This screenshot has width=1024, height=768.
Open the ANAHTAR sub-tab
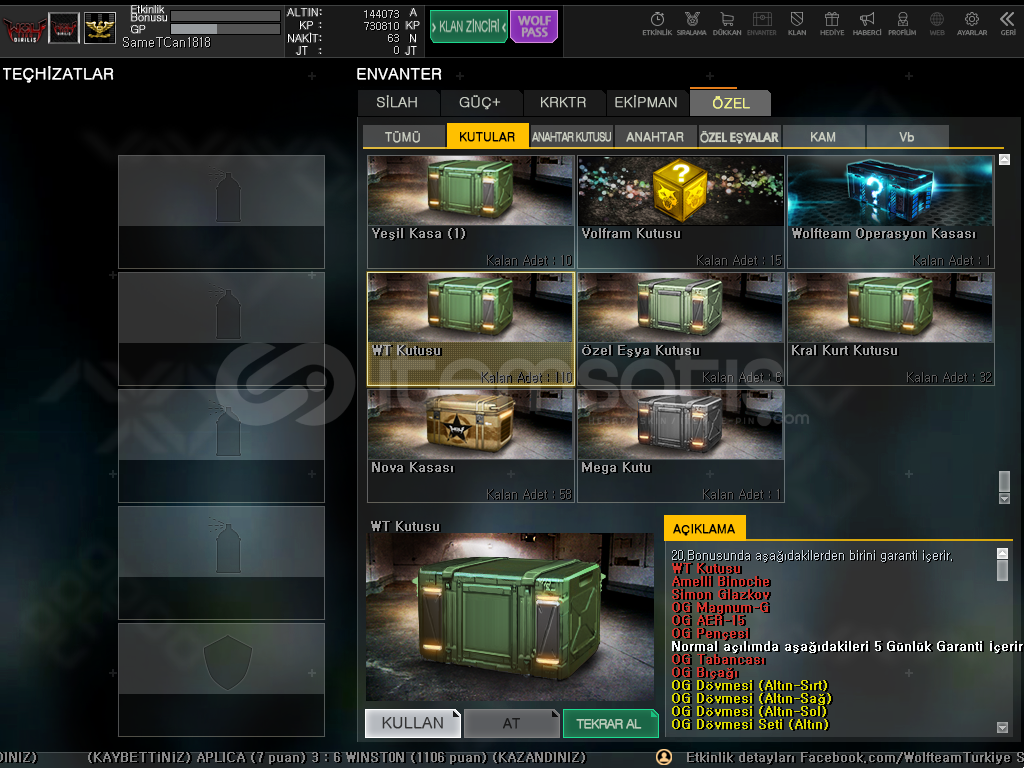655,136
